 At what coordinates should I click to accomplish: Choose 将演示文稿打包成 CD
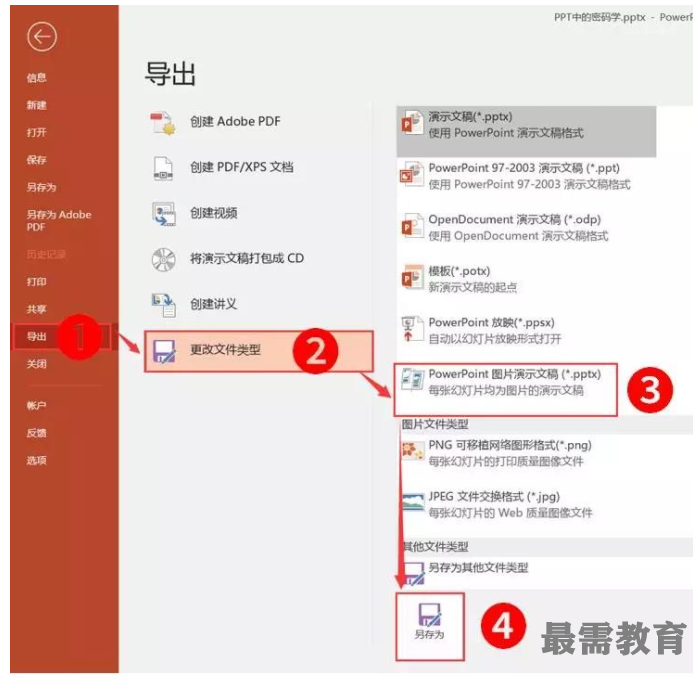[247, 258]
